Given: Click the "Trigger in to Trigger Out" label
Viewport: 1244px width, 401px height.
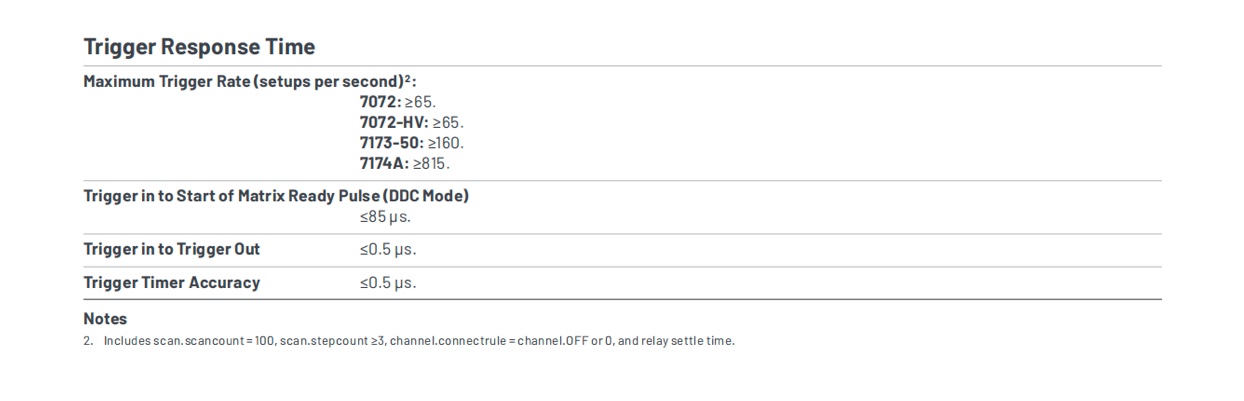Looking at the screenshot, I should 171,249.
